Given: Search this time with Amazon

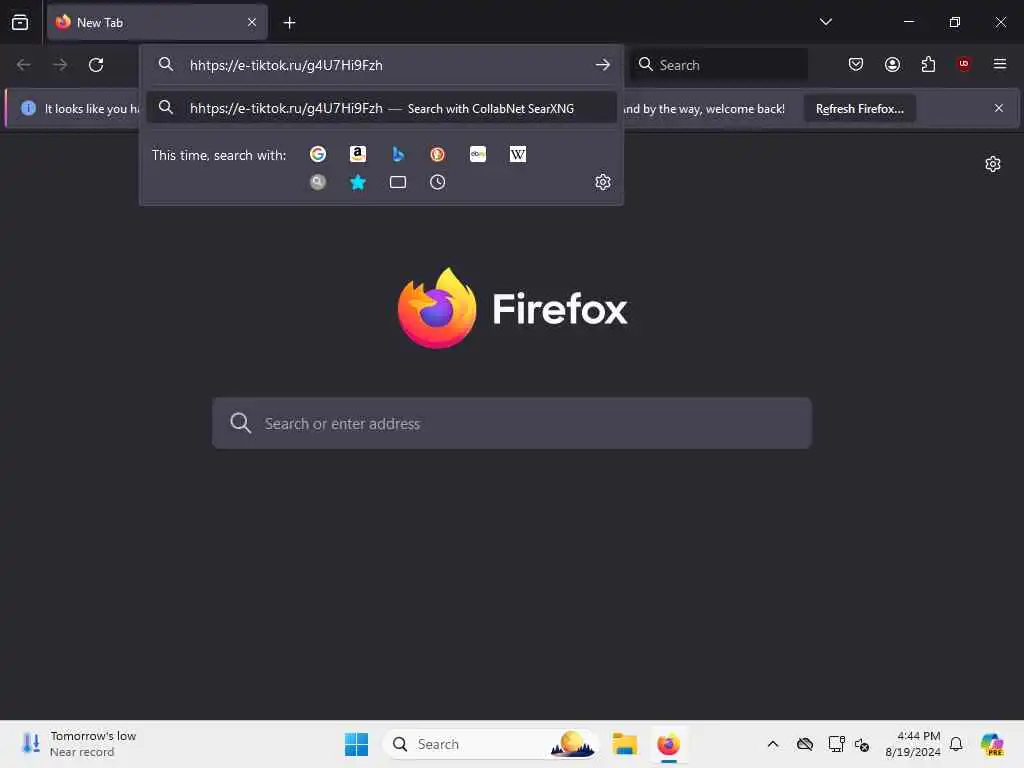Looking at the screenshot, I should point(358,154).
